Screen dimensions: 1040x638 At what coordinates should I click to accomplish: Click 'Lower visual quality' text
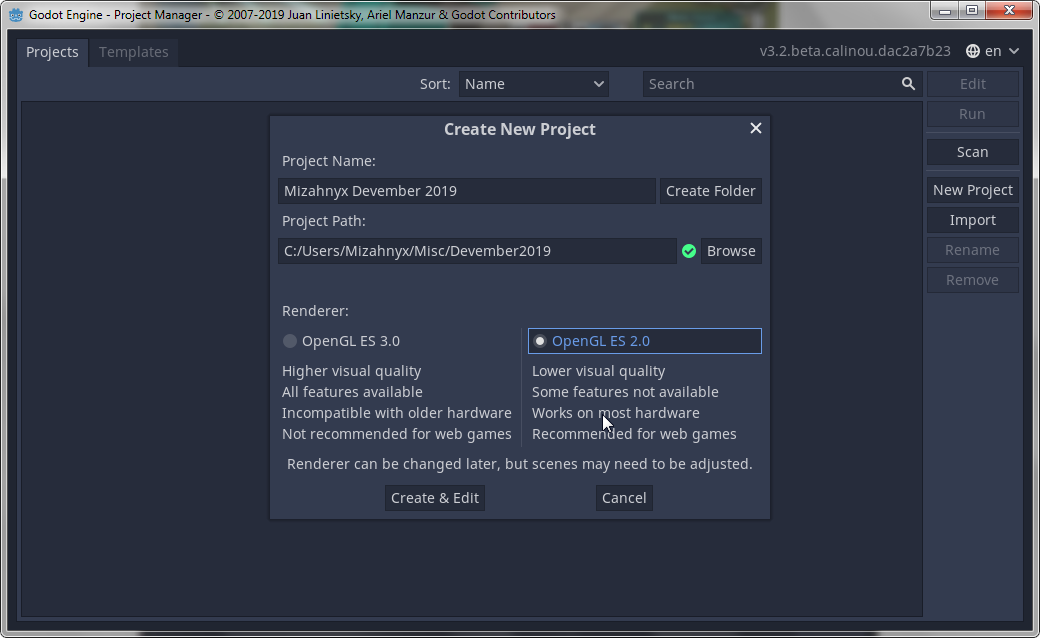598,371
